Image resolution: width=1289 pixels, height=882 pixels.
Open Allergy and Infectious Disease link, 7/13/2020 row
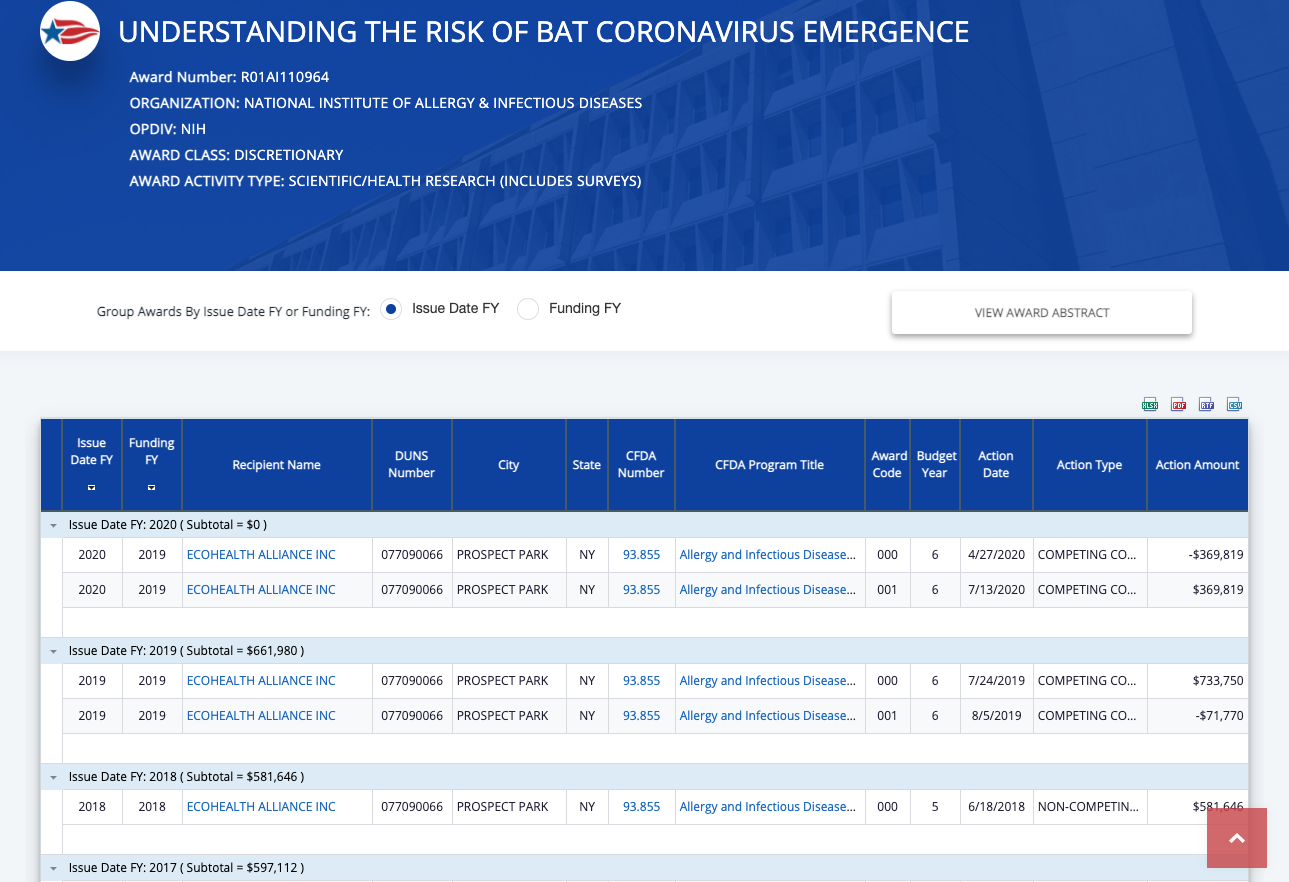tap(768, 590)
